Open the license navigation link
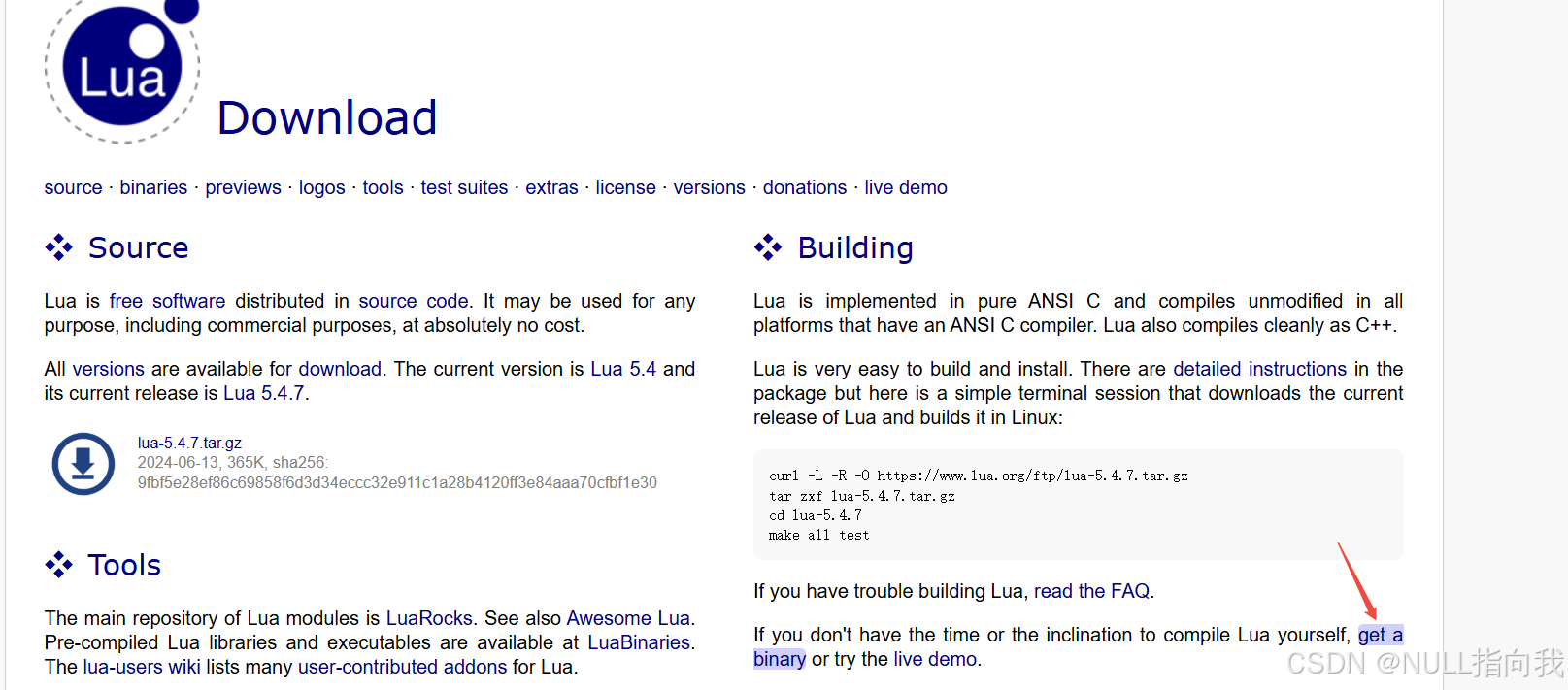The width and height of the screenshot is (1568, 690). tap(625, 187)
